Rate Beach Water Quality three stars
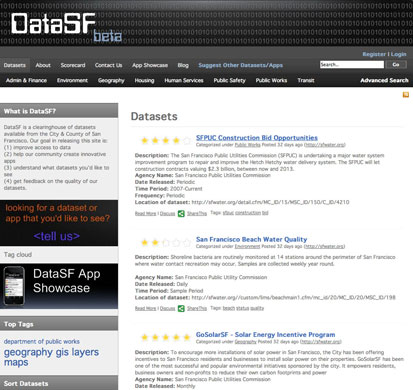This screenshot has height=390, width=413. coord(166,243)
